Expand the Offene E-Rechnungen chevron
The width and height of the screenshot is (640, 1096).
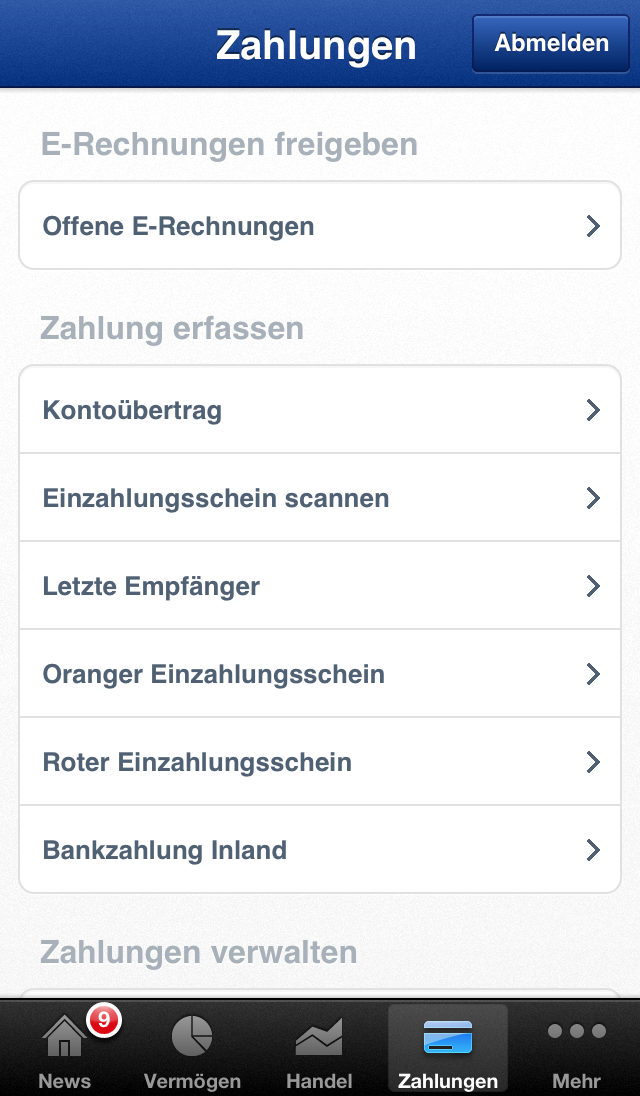(x=593, y=226)
